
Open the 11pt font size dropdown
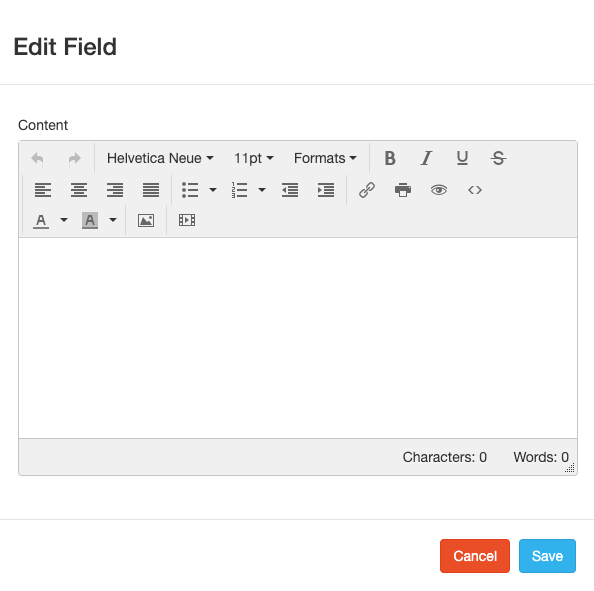[x=253, y=158]
